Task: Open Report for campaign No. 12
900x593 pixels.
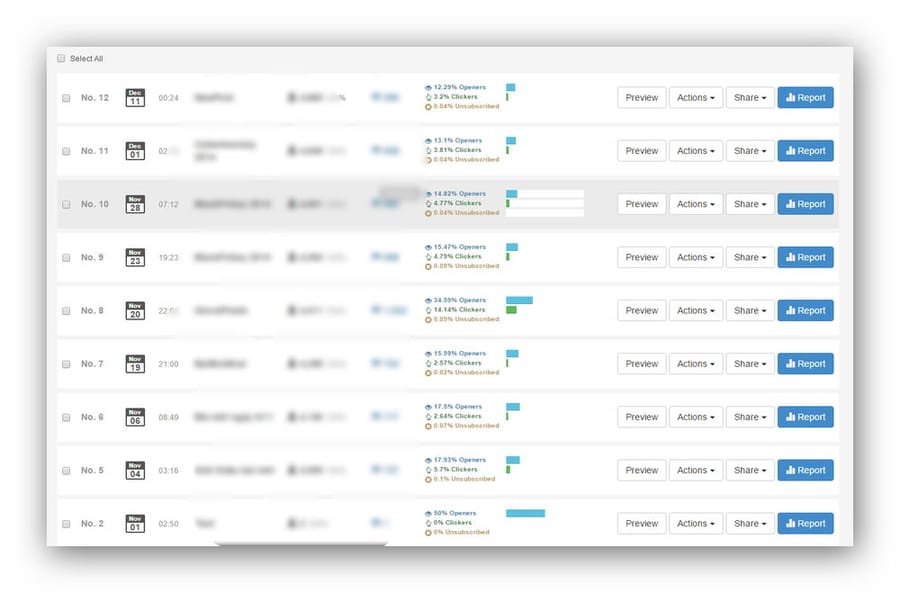Action: (805, 98)
